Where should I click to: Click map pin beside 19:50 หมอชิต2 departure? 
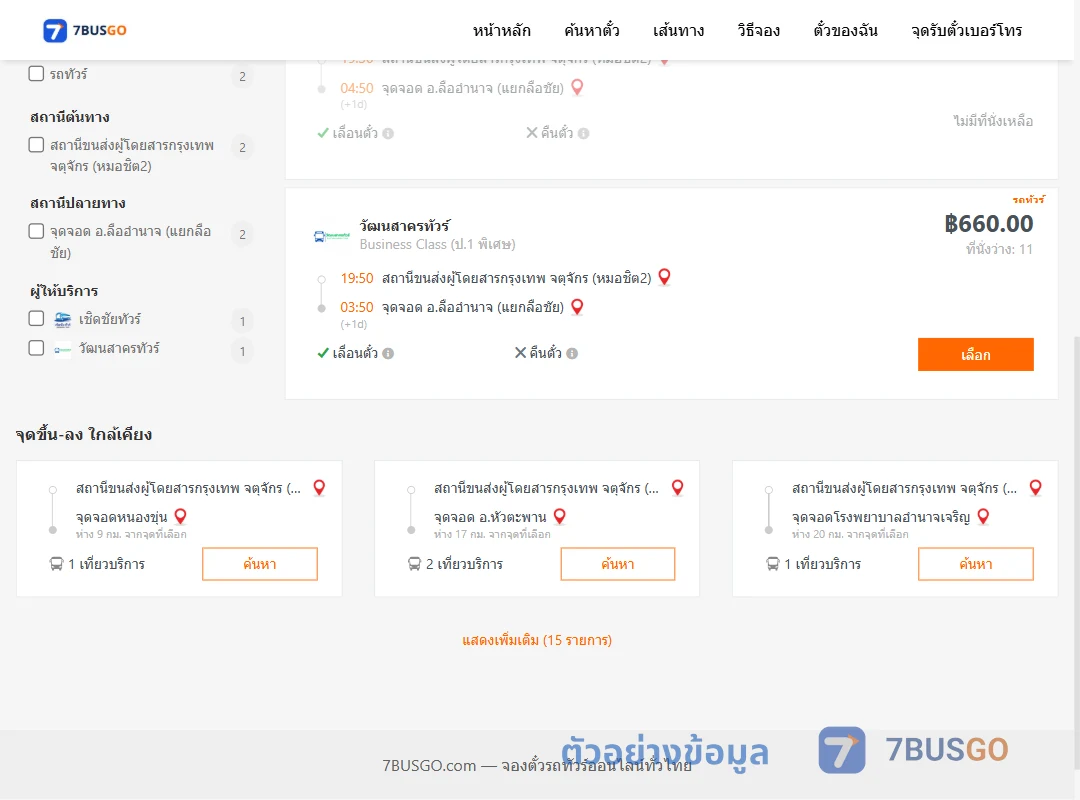pyautogui.click(x=665, y=277)
